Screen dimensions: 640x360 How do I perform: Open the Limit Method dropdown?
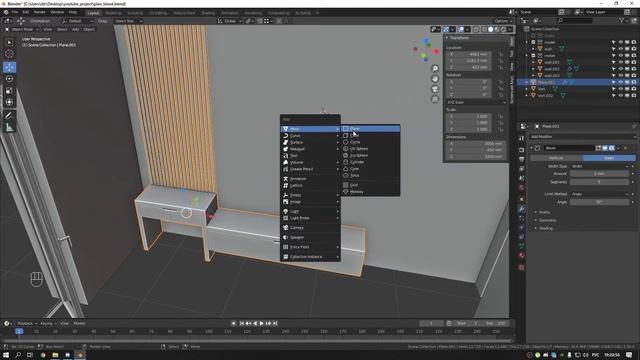[600, 194]
